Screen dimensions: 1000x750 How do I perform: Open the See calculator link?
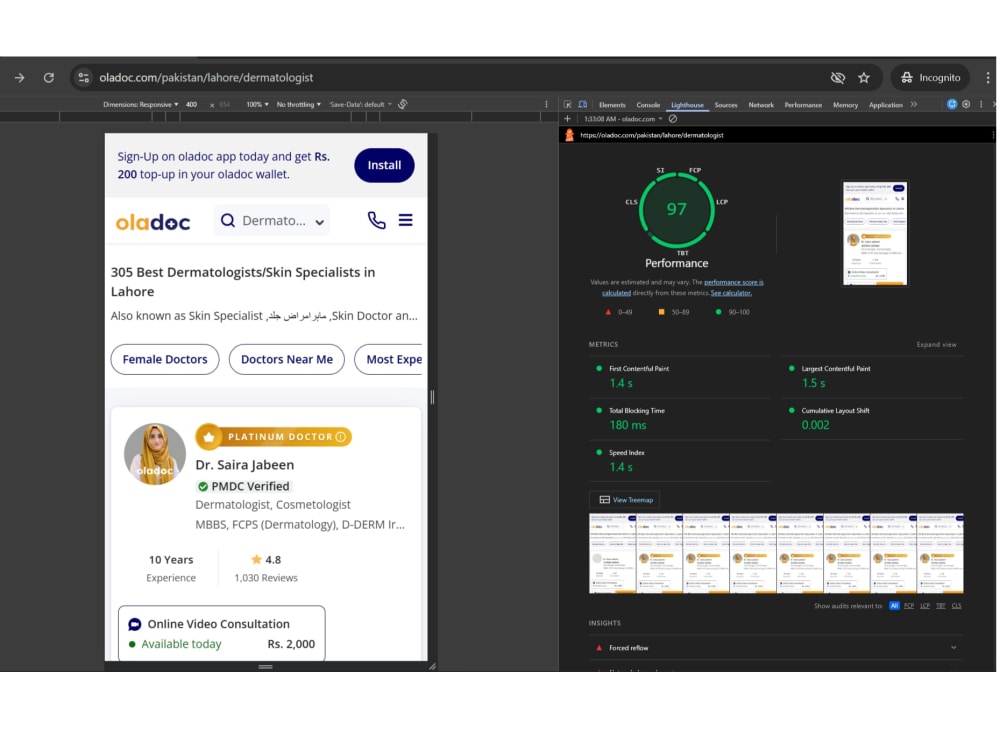[x=731, y=293]
